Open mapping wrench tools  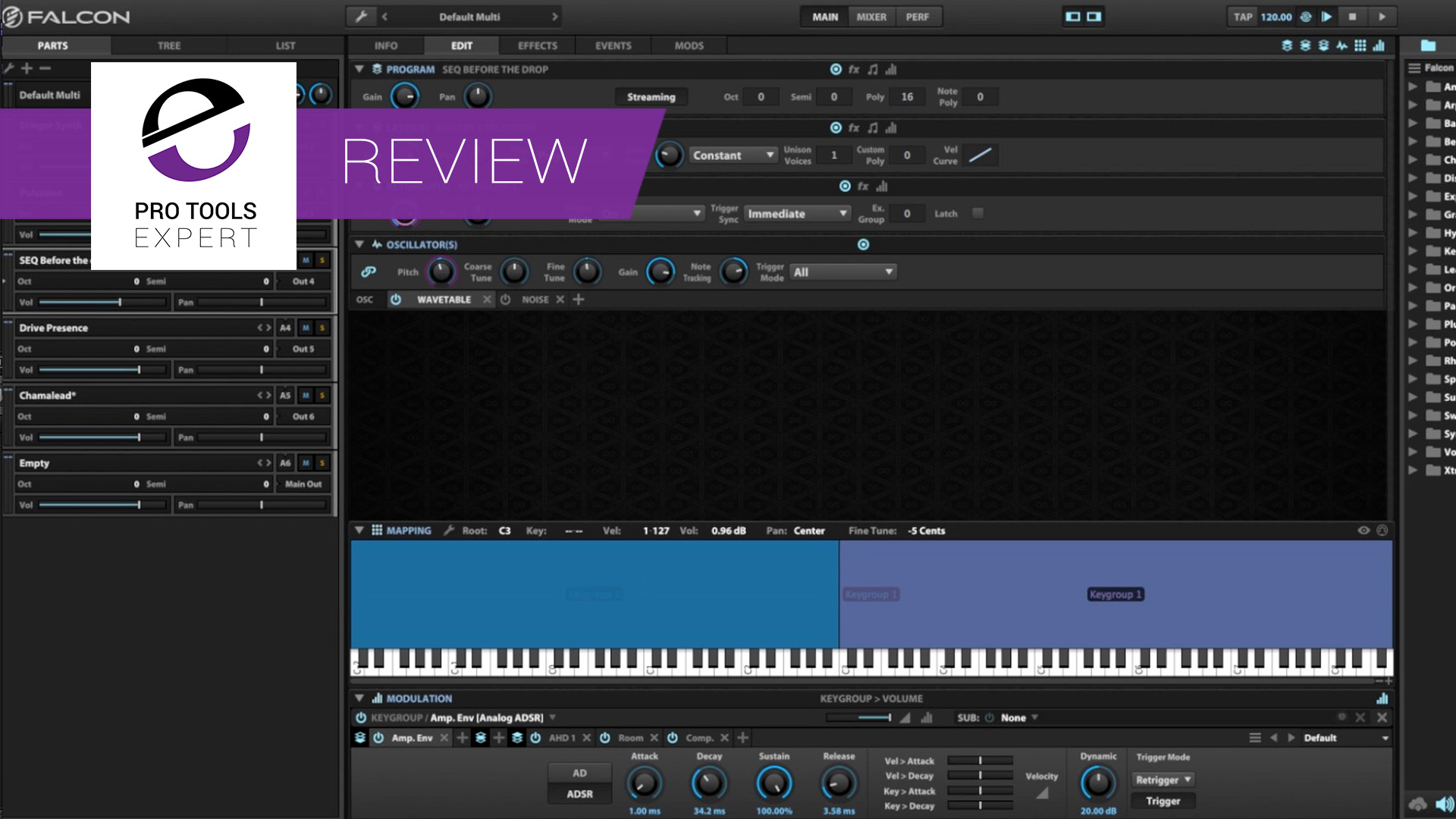click(x=449, y=530)
